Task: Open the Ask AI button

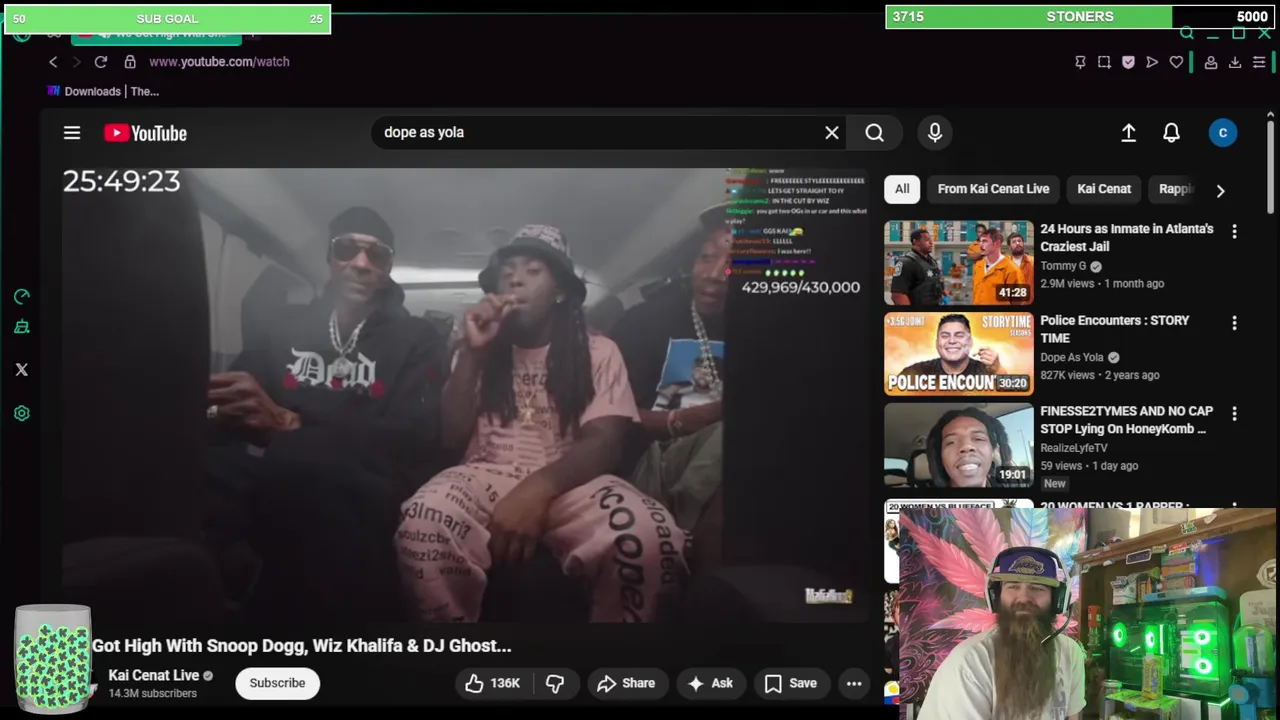Action: 710,683
